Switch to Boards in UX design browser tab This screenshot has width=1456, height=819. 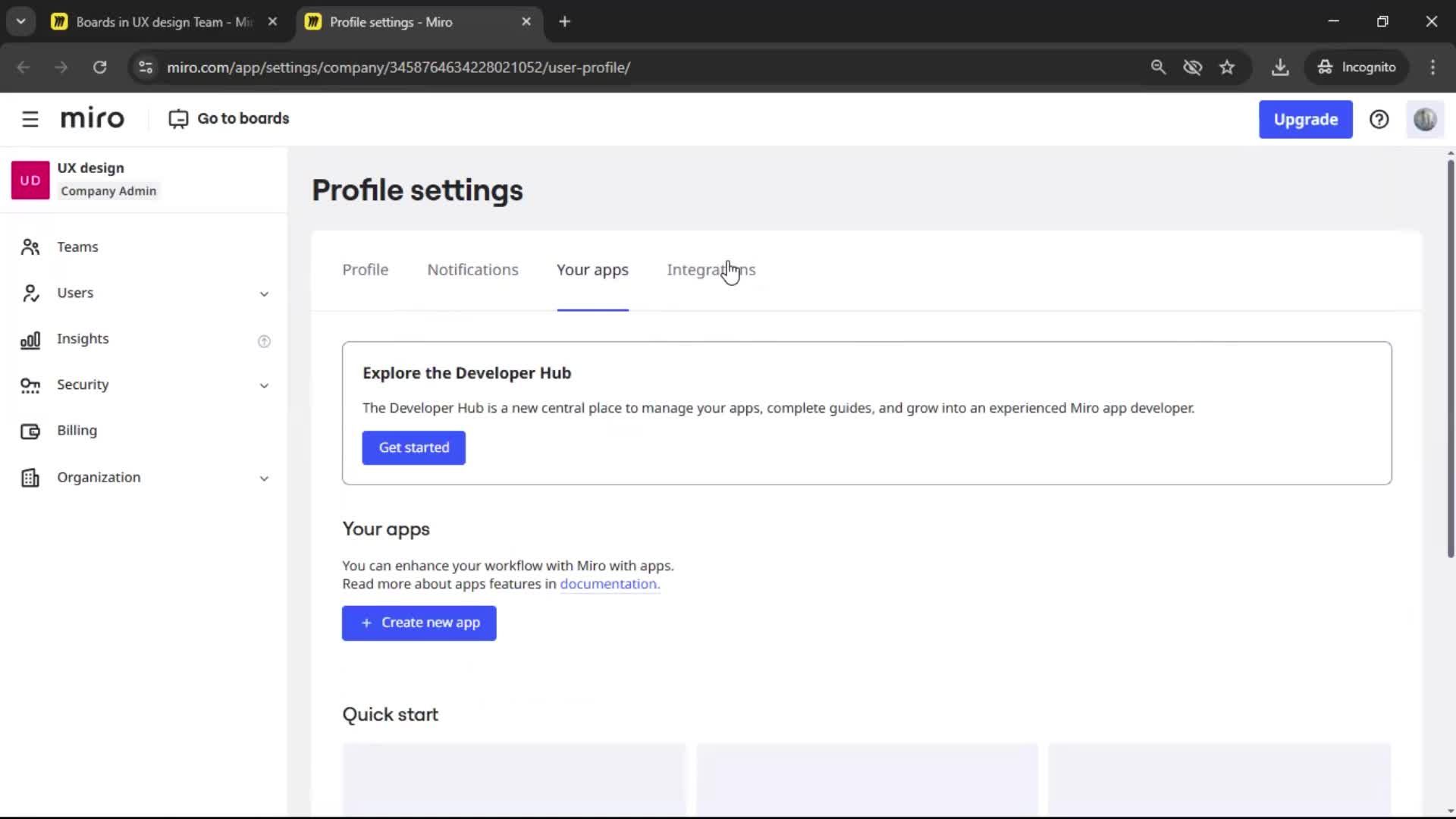coord(165,22)
